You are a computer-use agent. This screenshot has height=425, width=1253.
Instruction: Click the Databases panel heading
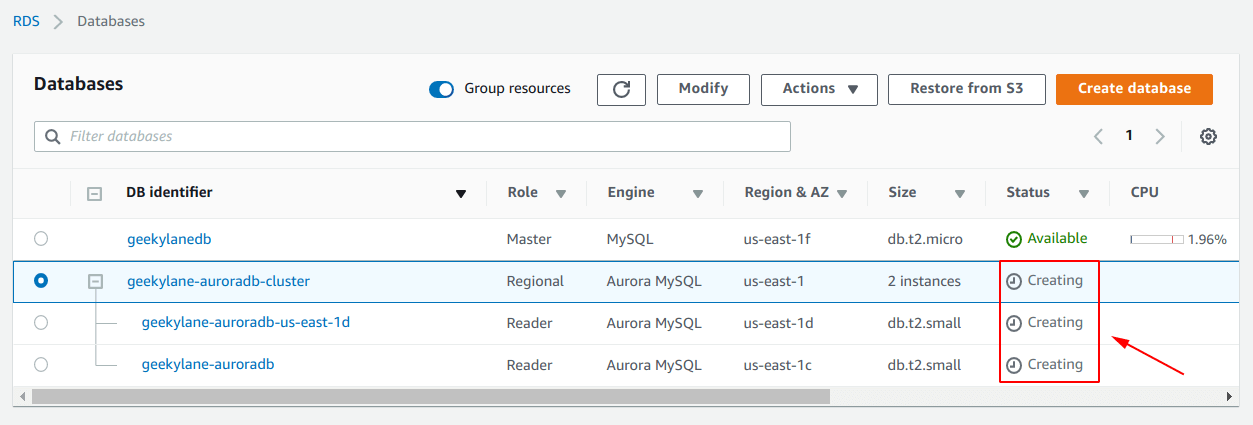[x=79, y=84]
